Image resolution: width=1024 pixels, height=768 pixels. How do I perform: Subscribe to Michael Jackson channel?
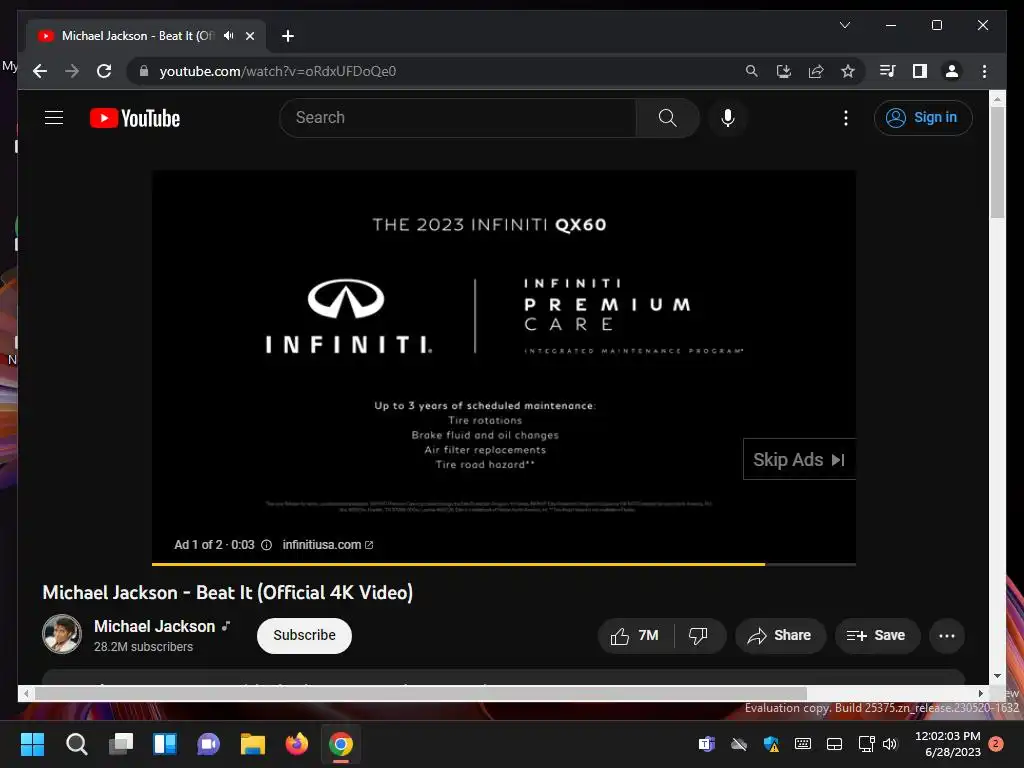coord(304,635)
